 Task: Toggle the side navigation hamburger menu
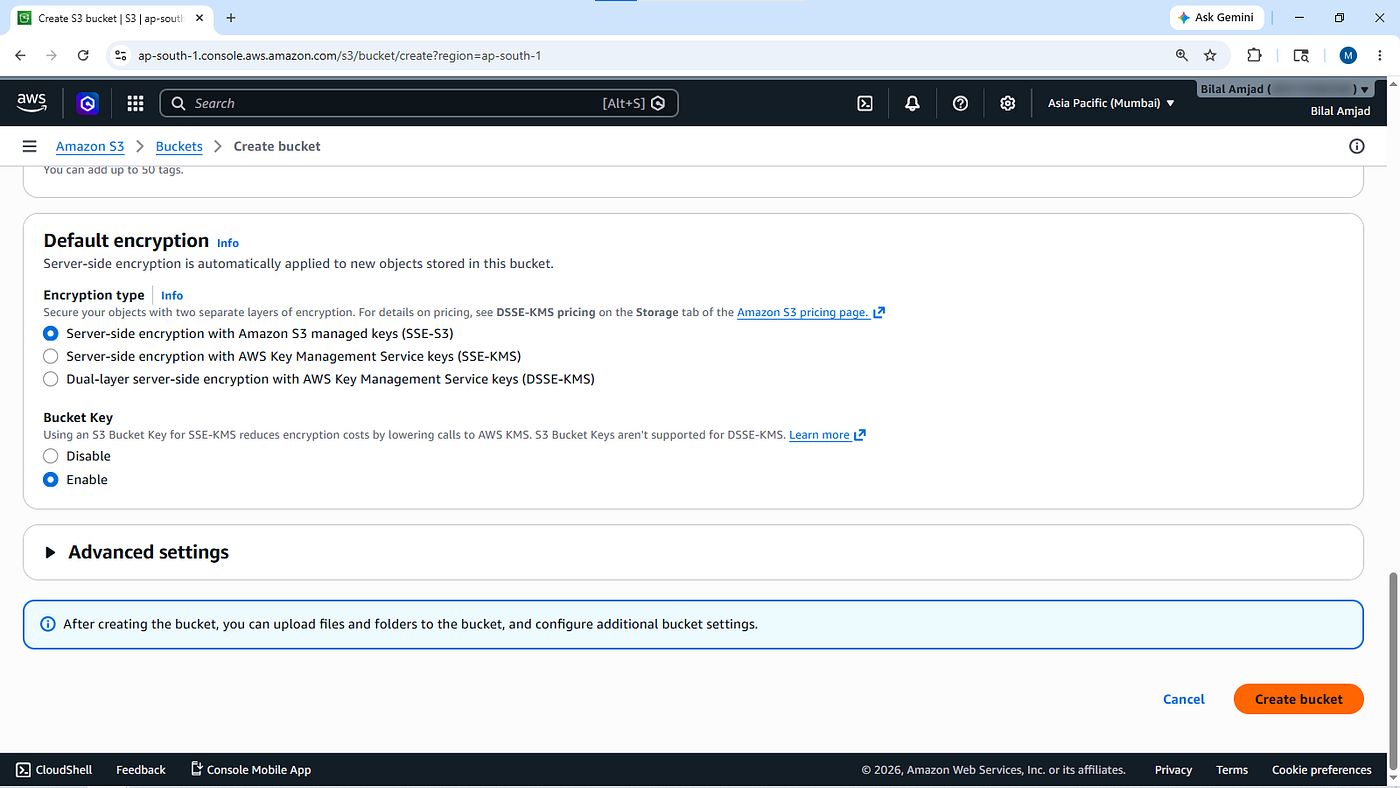point(29,146)
